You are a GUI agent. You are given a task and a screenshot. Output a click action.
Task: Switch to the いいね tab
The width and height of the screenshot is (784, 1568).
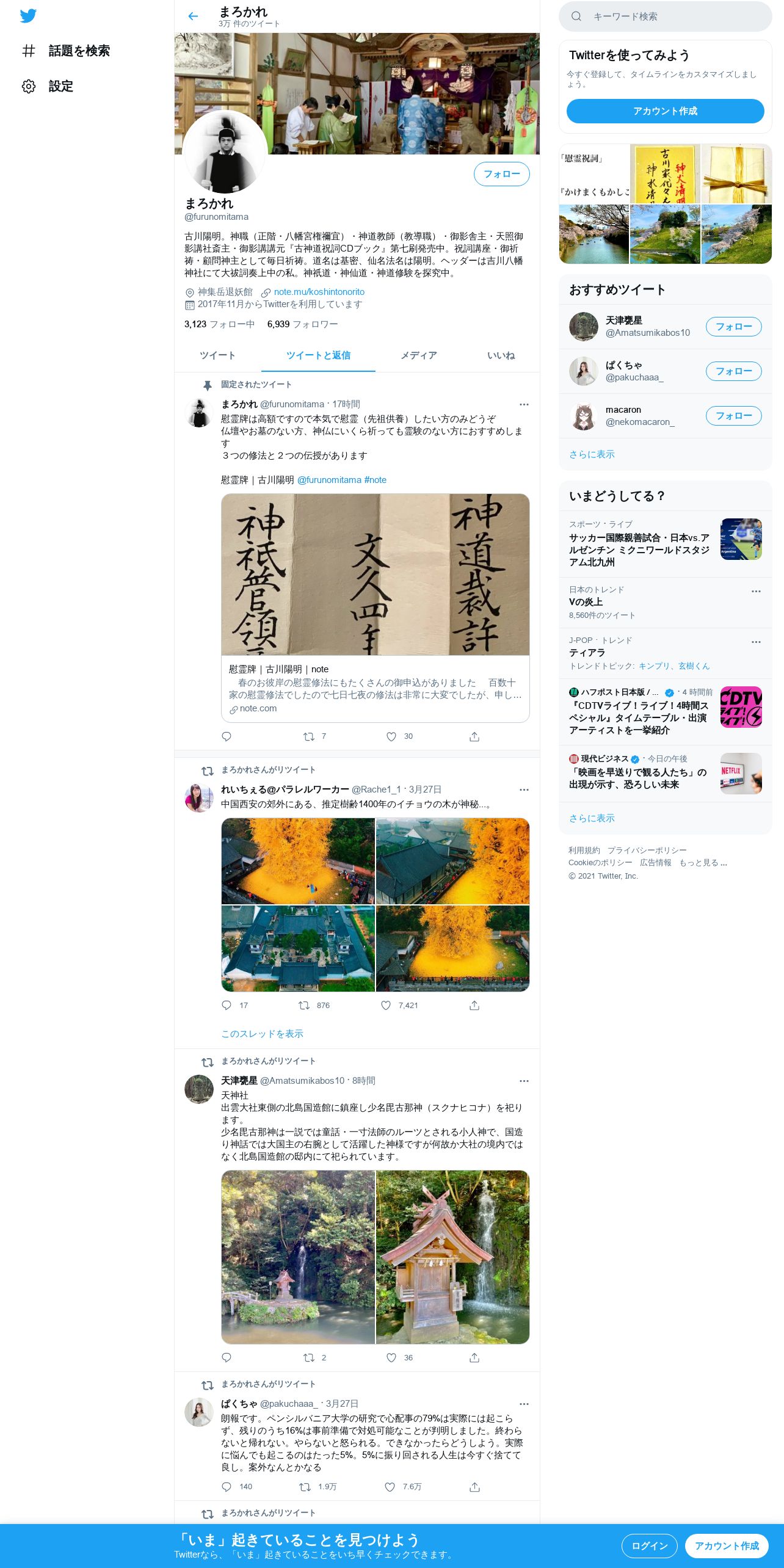(501, 355)
